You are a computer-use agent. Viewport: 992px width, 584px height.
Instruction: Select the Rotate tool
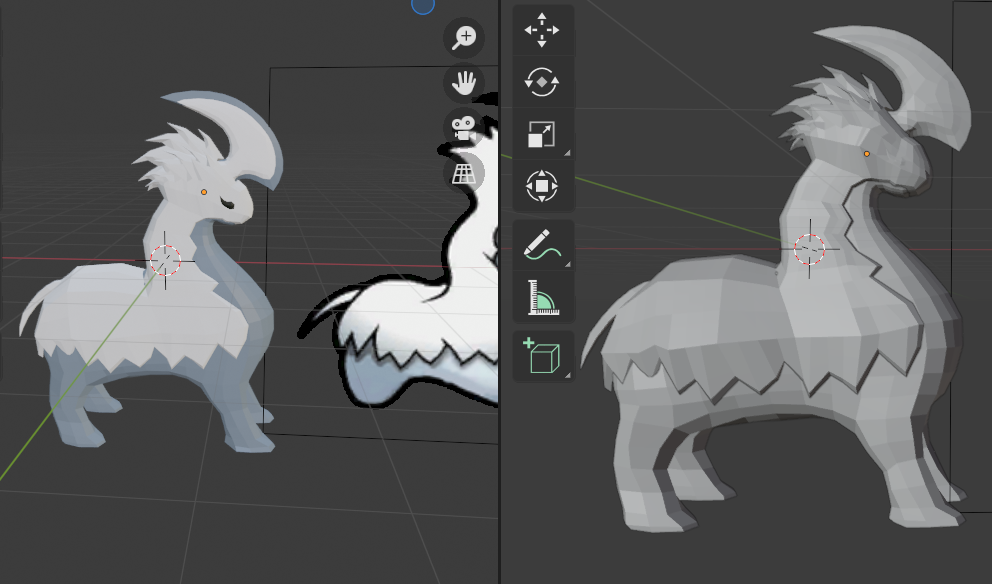click(543, 82)
